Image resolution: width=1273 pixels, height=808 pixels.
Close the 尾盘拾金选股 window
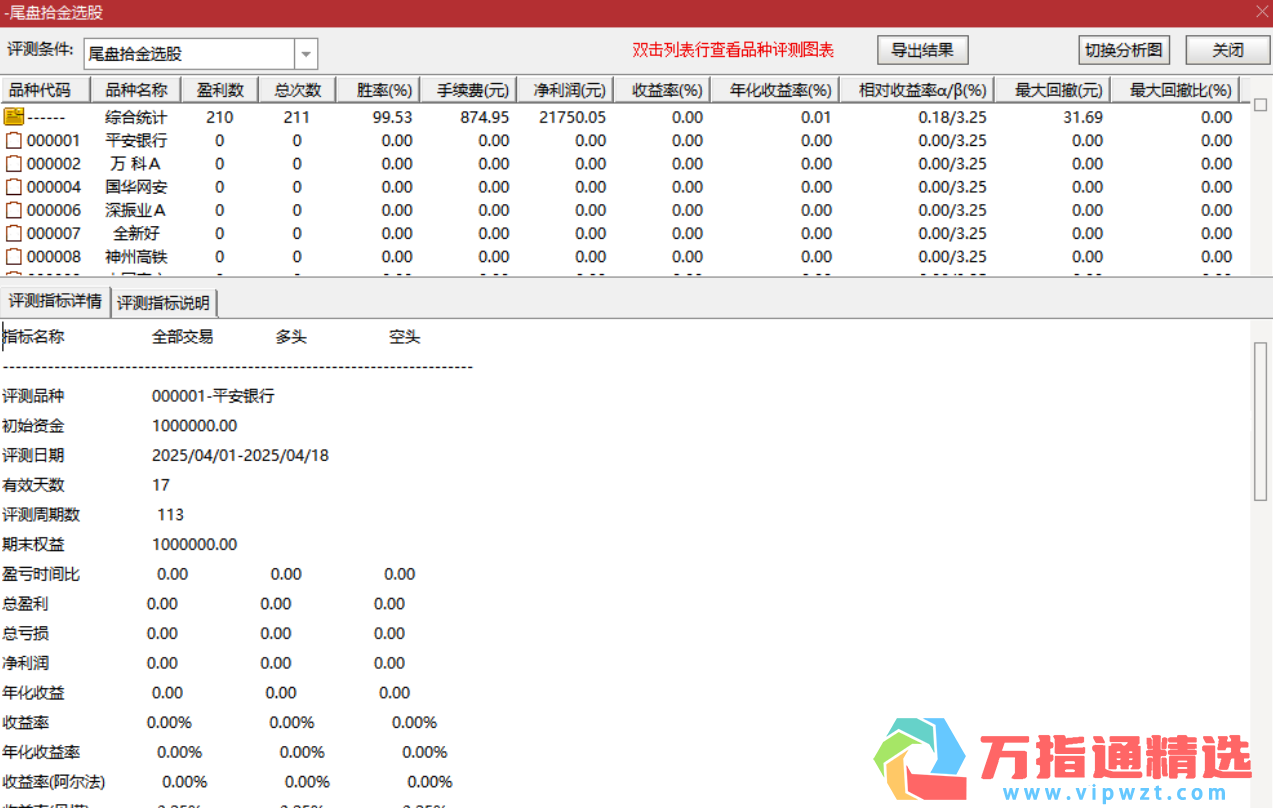(x=1260, y=12)
